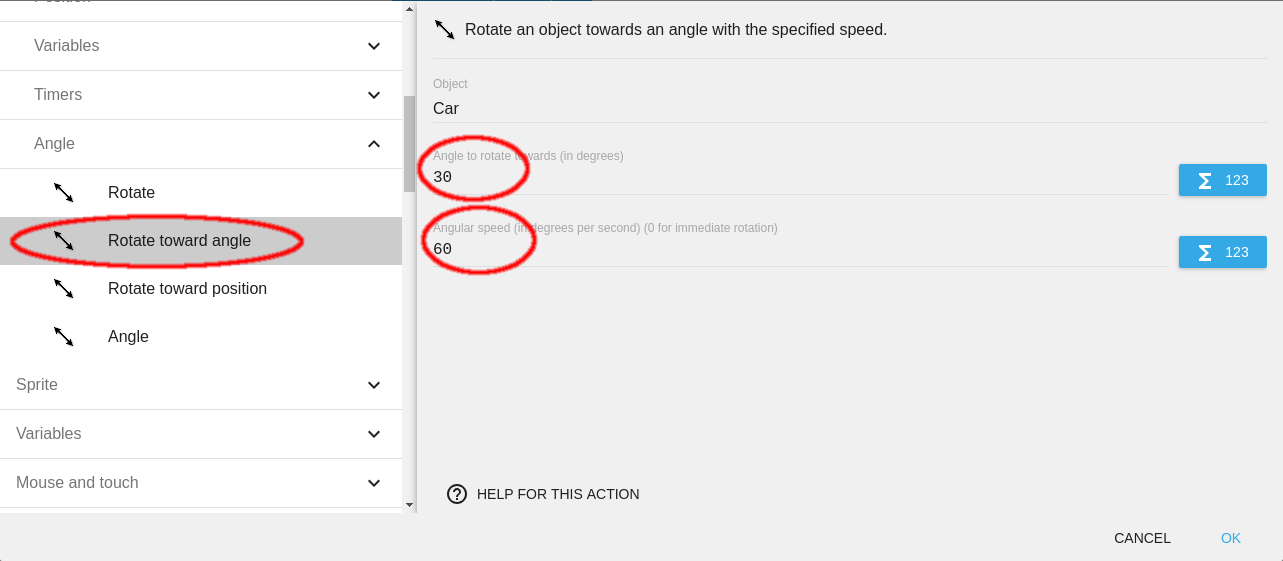Image resolution: width=1283 pixels, height=561 pixels.
Task: Expand the Sprite category
Action: (x=373, y=385)
